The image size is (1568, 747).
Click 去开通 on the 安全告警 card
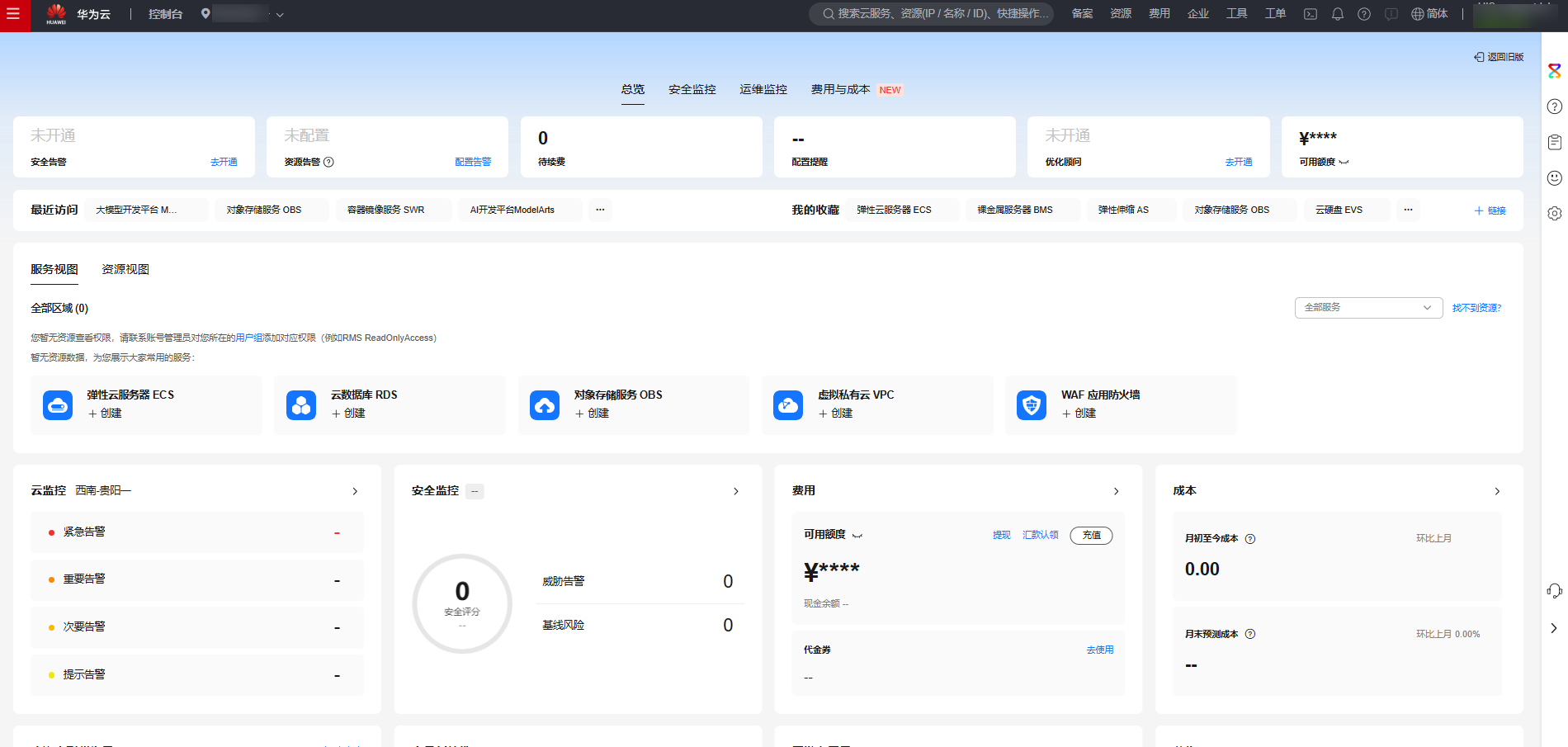(224, 162)
